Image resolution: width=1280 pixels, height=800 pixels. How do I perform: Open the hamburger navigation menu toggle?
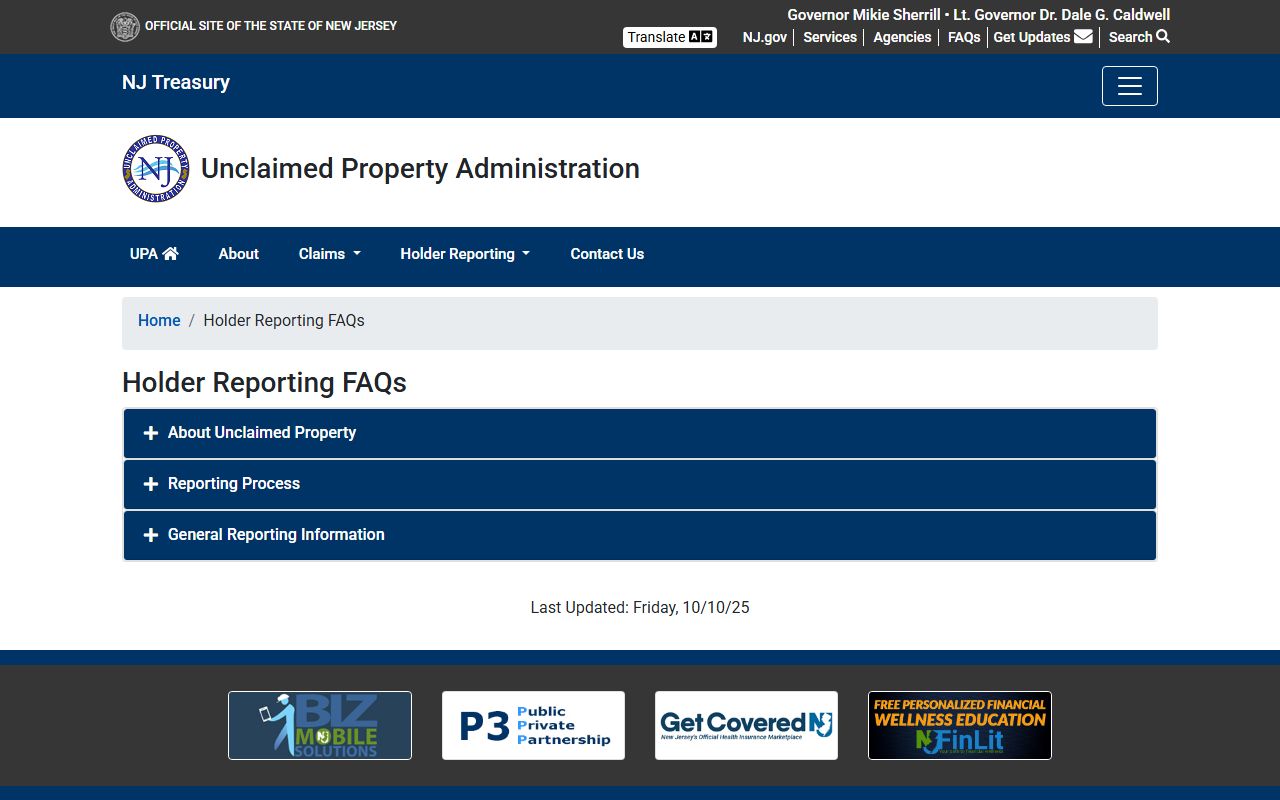pos(1130,86)
